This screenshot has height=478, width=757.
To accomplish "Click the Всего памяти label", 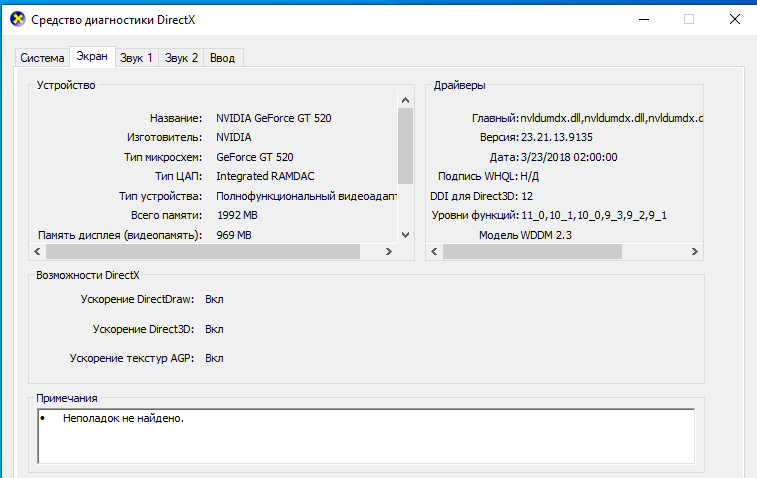I will (167, 215).
